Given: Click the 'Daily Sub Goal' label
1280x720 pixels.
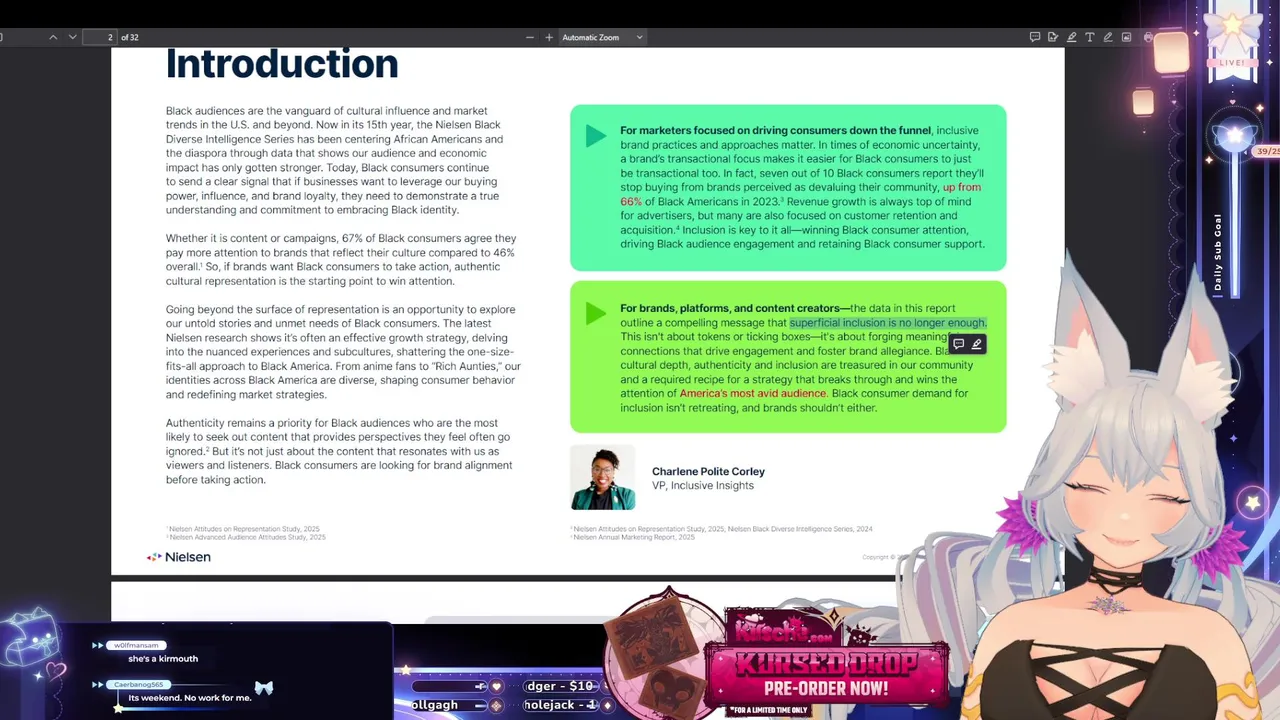Looking at the screenshot, I should point(1218,252).
